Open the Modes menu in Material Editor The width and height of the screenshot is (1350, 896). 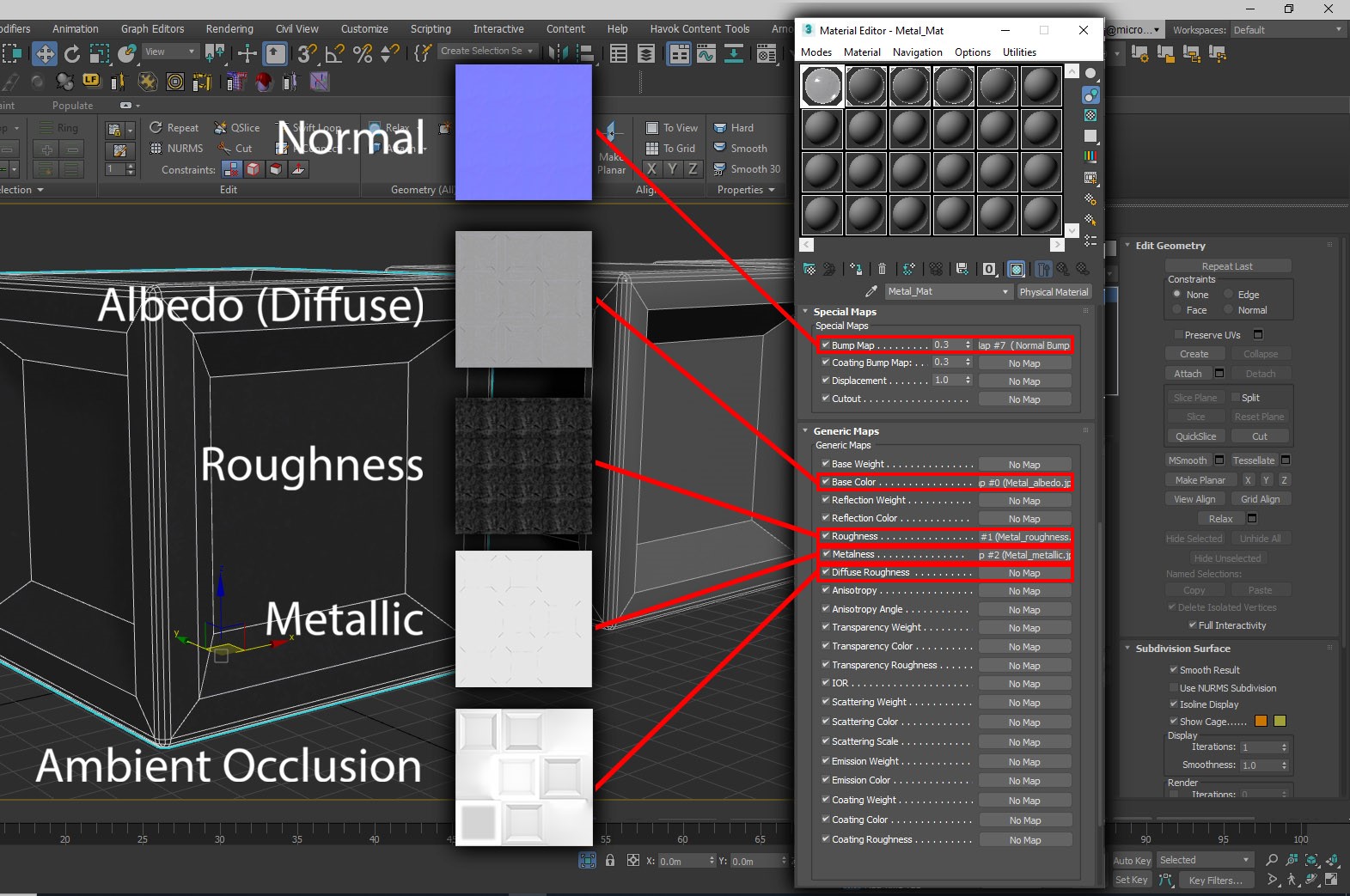[x=816, y=52]
